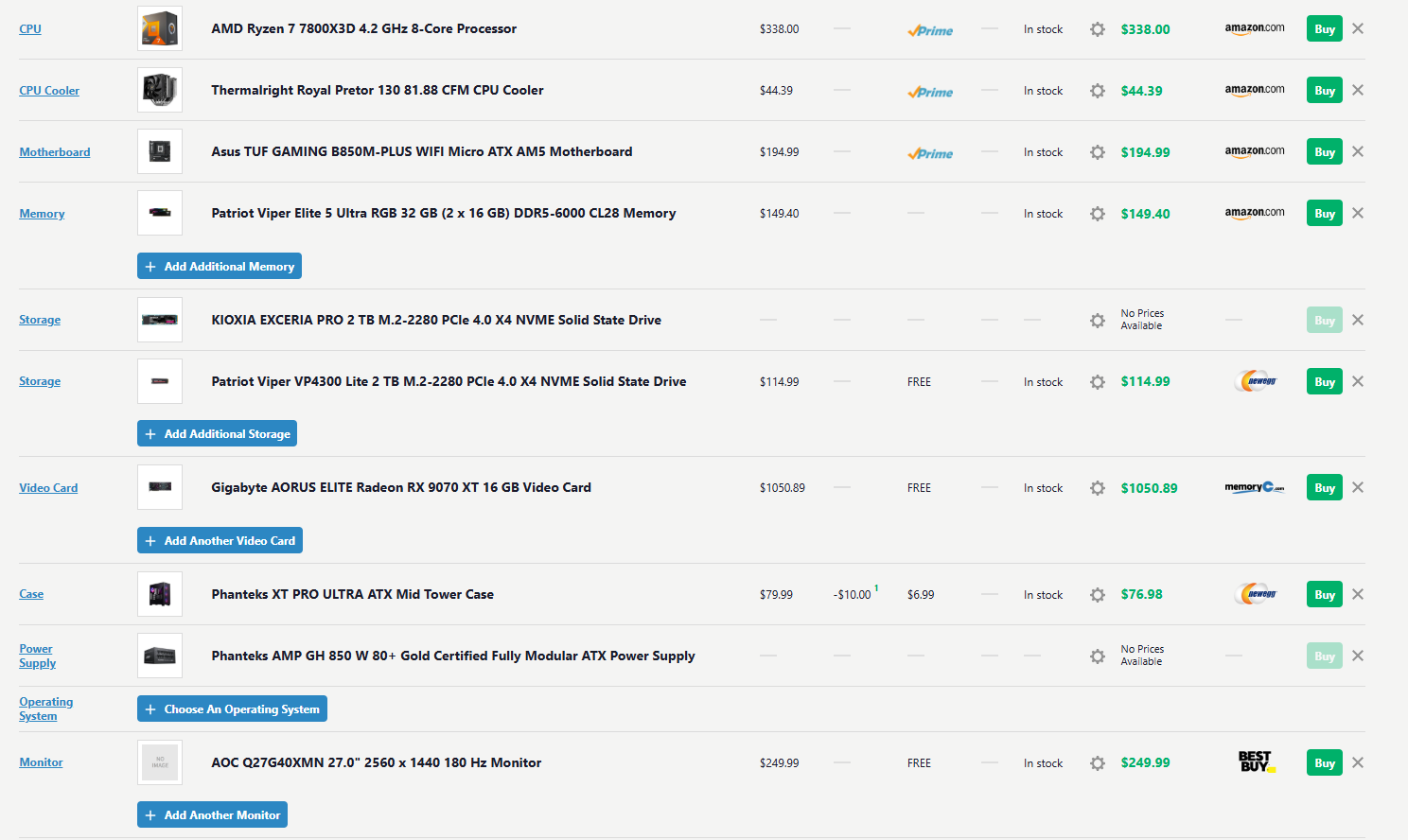
Task: Open the AMD Ryzen 7 7800X3D product thumbnail
Action: tap(160, 28)
